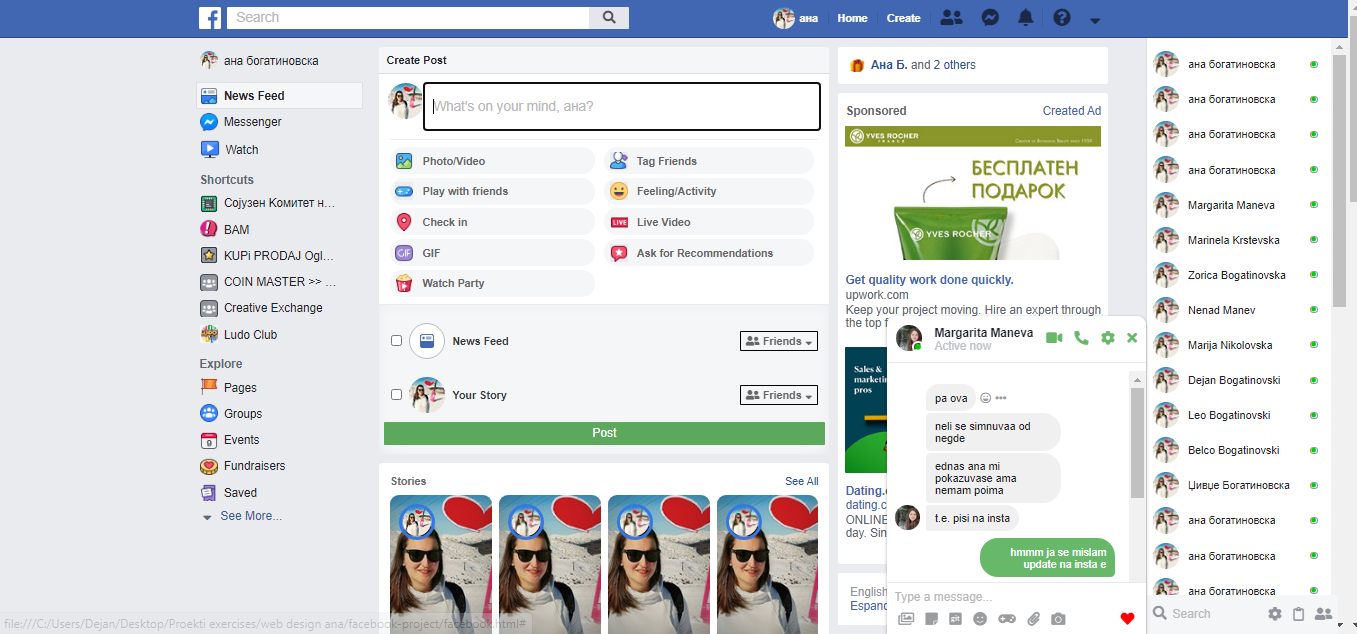Open the chat settings gear icon

point(1107,338)
